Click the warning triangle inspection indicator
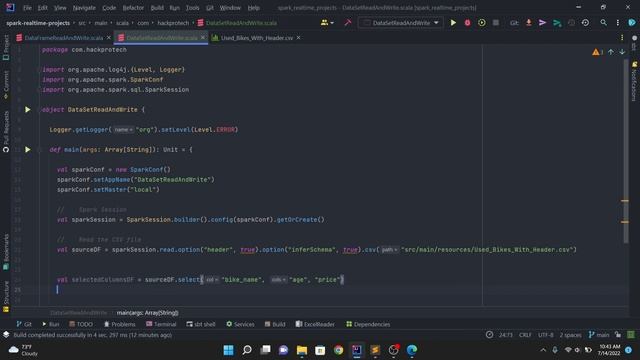640x360 pixels. [597, 52]
